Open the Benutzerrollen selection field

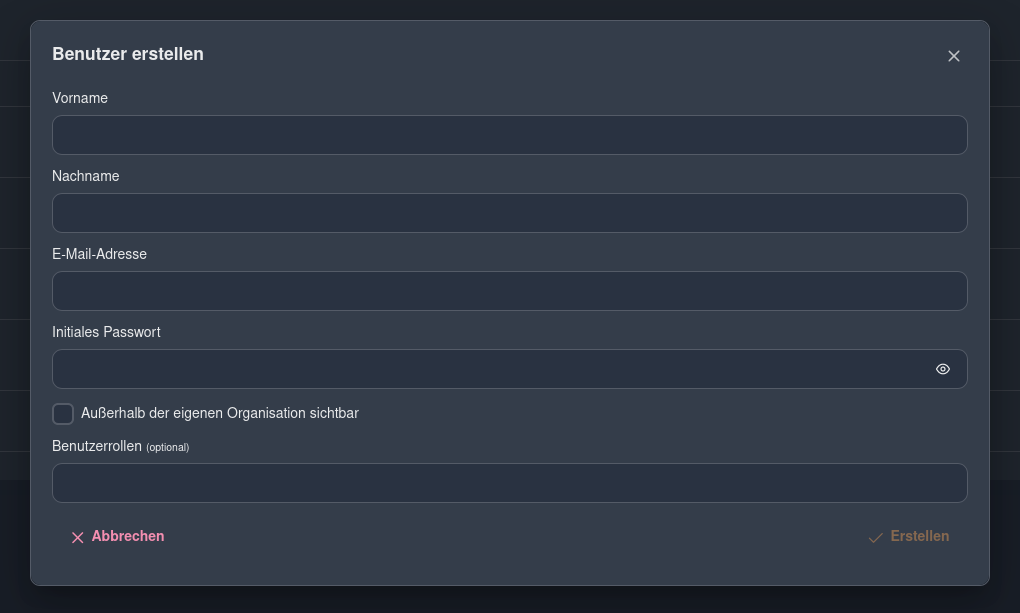click(x=509, y=483)
